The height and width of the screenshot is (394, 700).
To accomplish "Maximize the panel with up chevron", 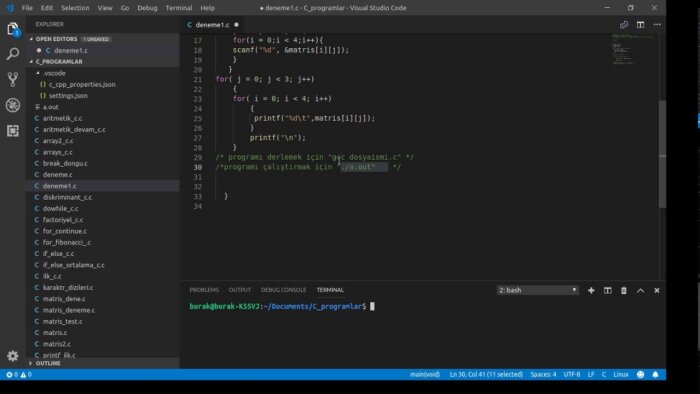I will tap(640, 290).
